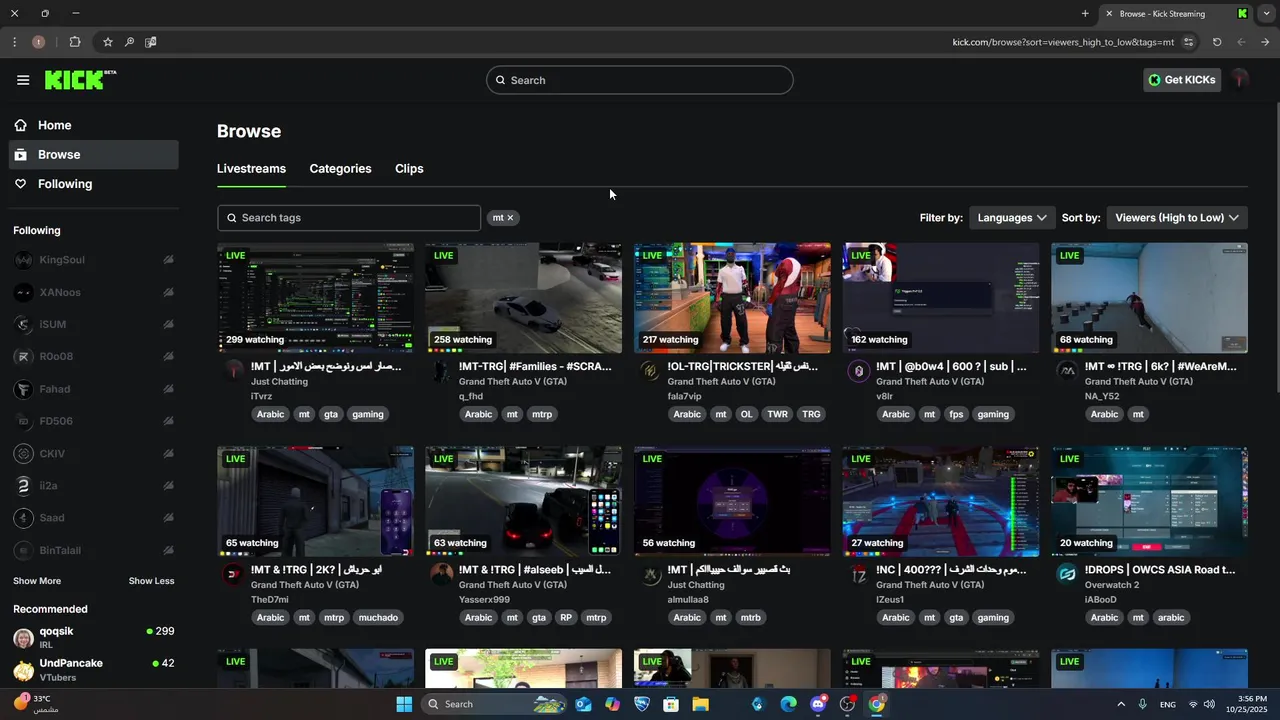Switch to the Livestreams tab

[x=251, y=169]
